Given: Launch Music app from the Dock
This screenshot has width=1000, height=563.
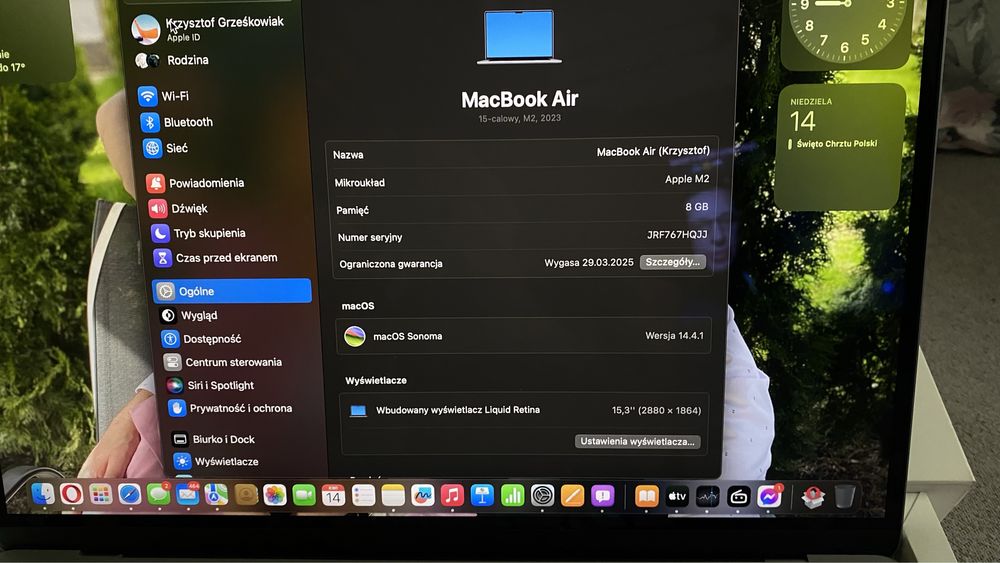Looking at the screenshot, I should click(x=452, y=495).
